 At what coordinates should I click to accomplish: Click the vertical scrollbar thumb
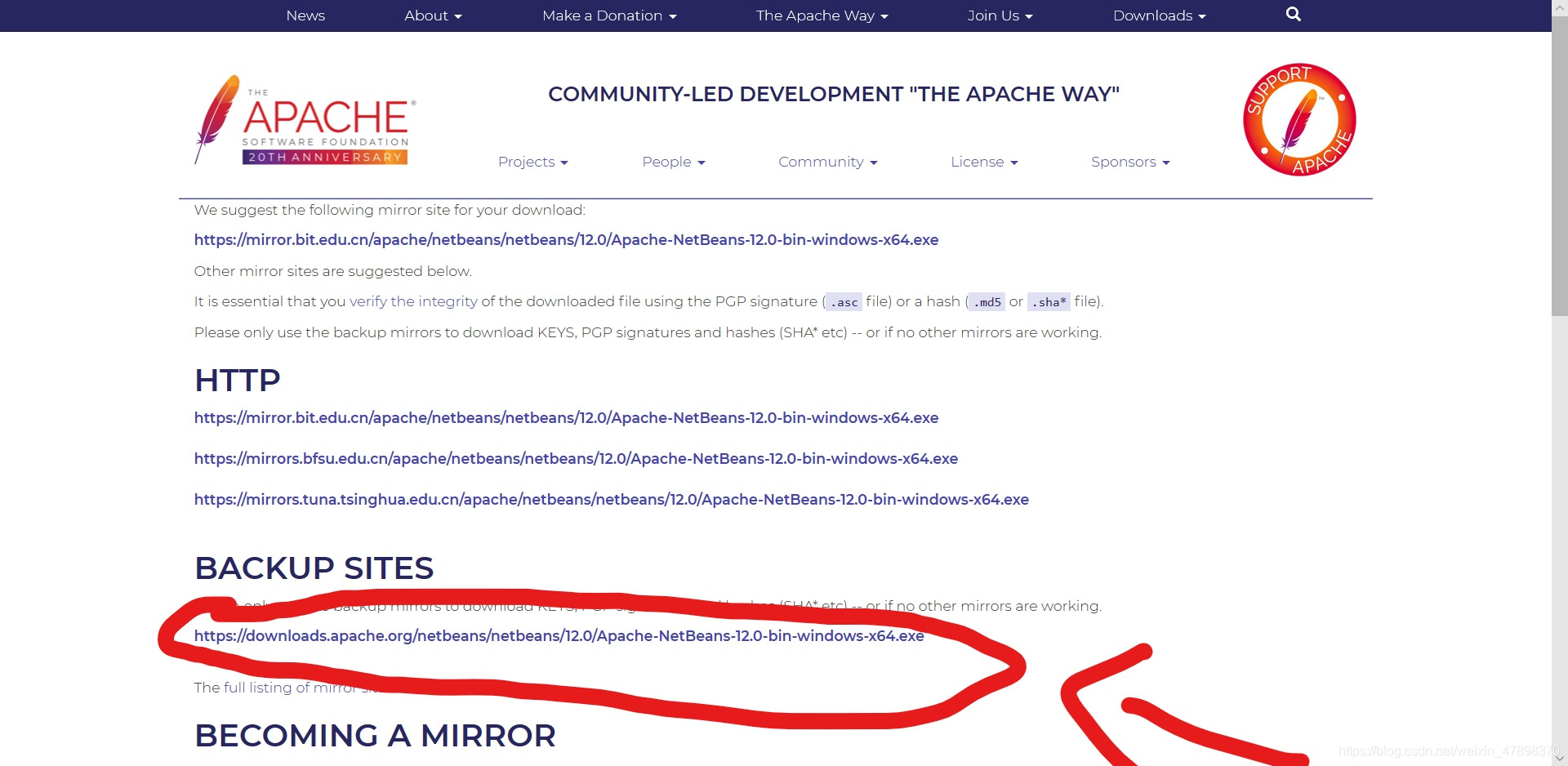(x=1560, y=167)
